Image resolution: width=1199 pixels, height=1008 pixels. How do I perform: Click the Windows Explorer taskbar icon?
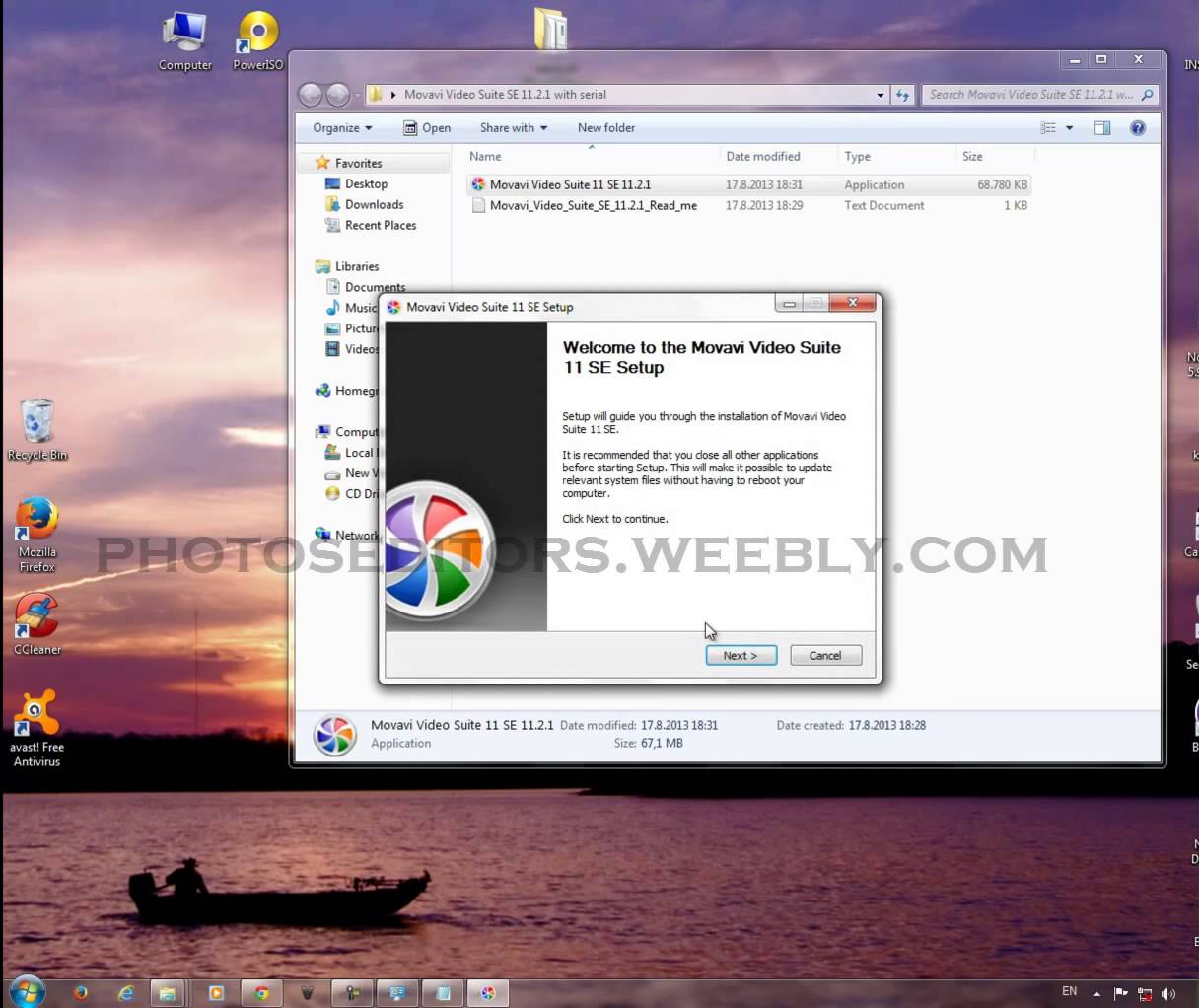[169, 993]
